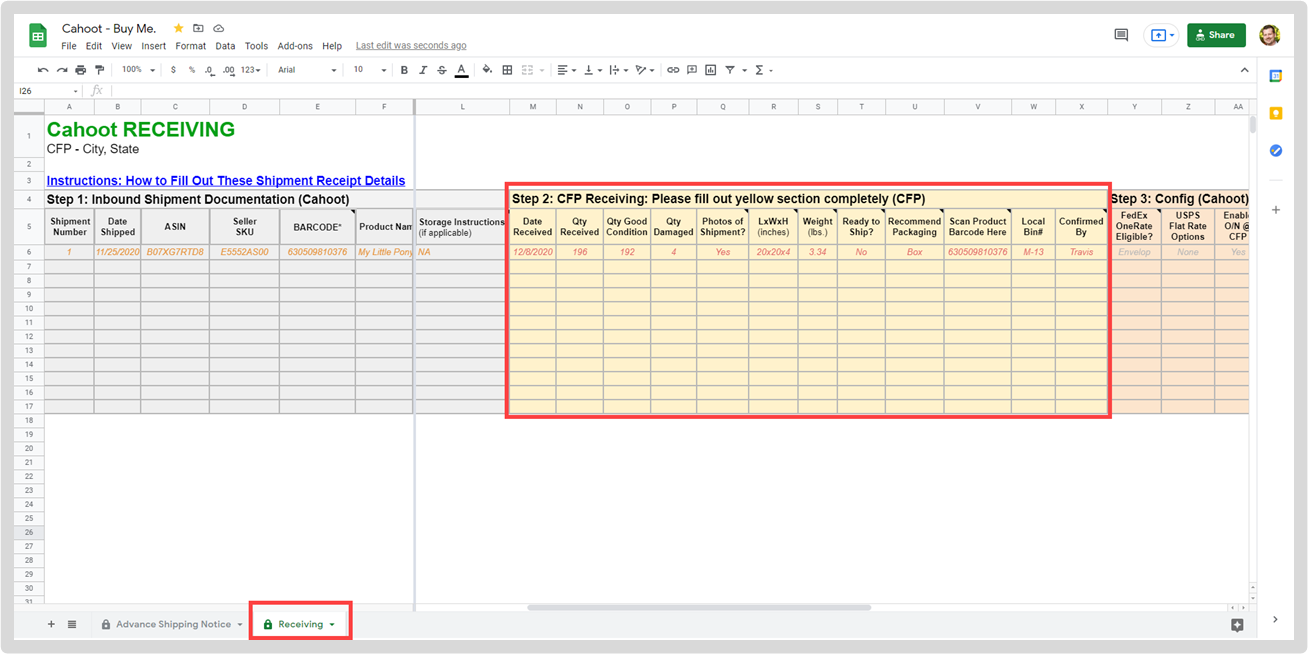Open the font size 10 dropdown
The image size is (1308, 654).
pyautogui.click(x=369, y=70)
